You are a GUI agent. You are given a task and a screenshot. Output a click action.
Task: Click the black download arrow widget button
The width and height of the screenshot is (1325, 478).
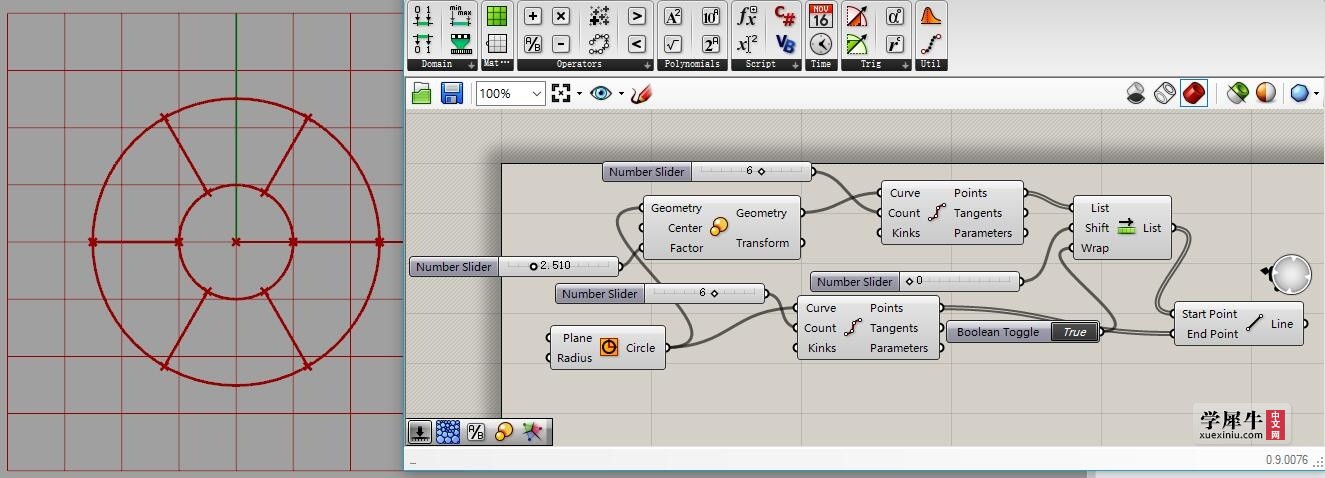(420, 432)
